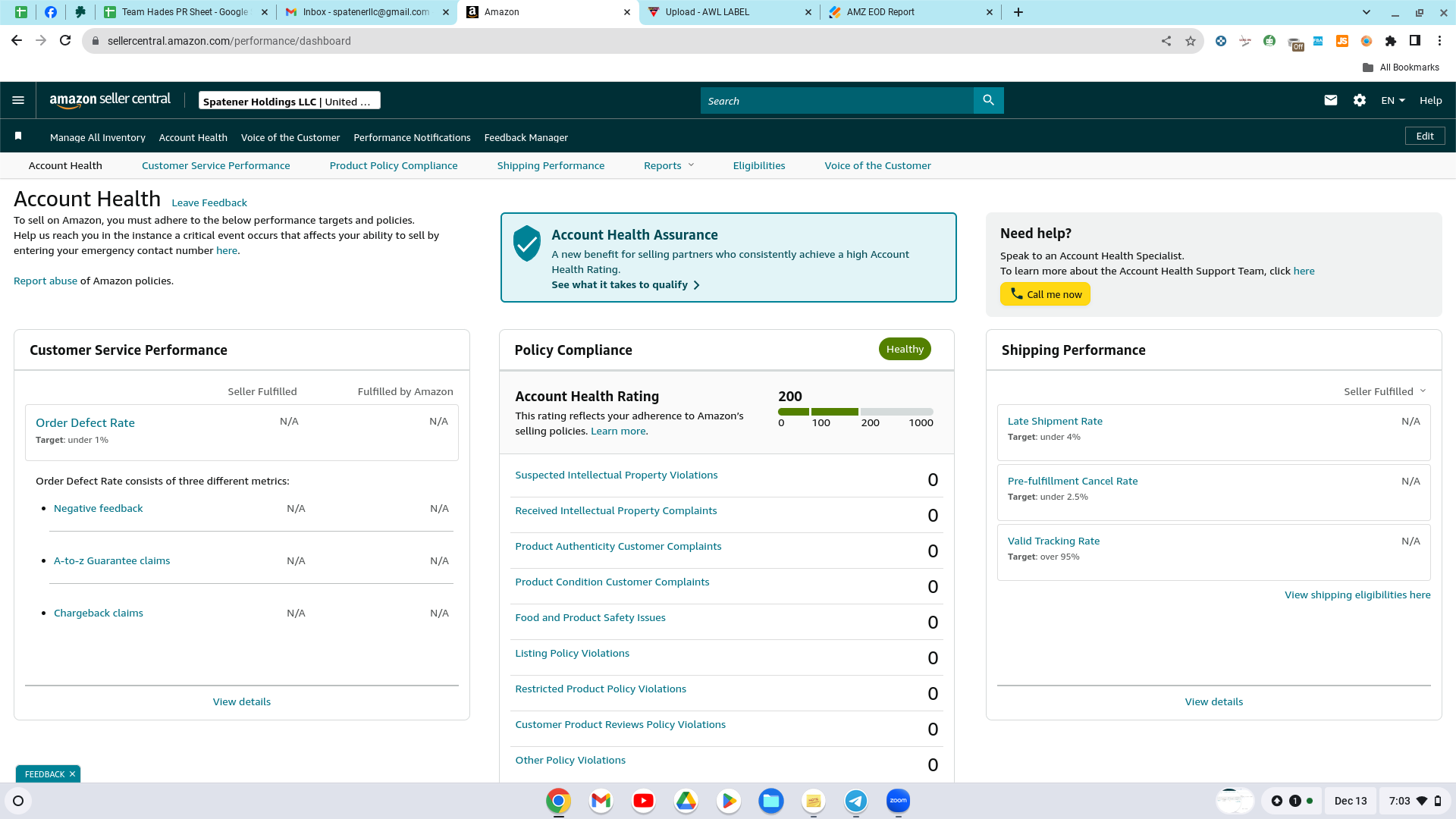Open the Seller Central hamburger menu
The width and height of the screenshot is (1456, 819).
18,100
